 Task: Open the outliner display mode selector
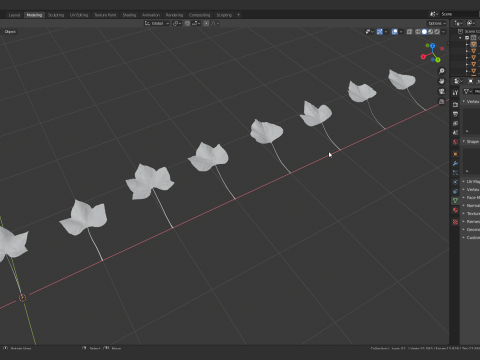coord(459,23)
